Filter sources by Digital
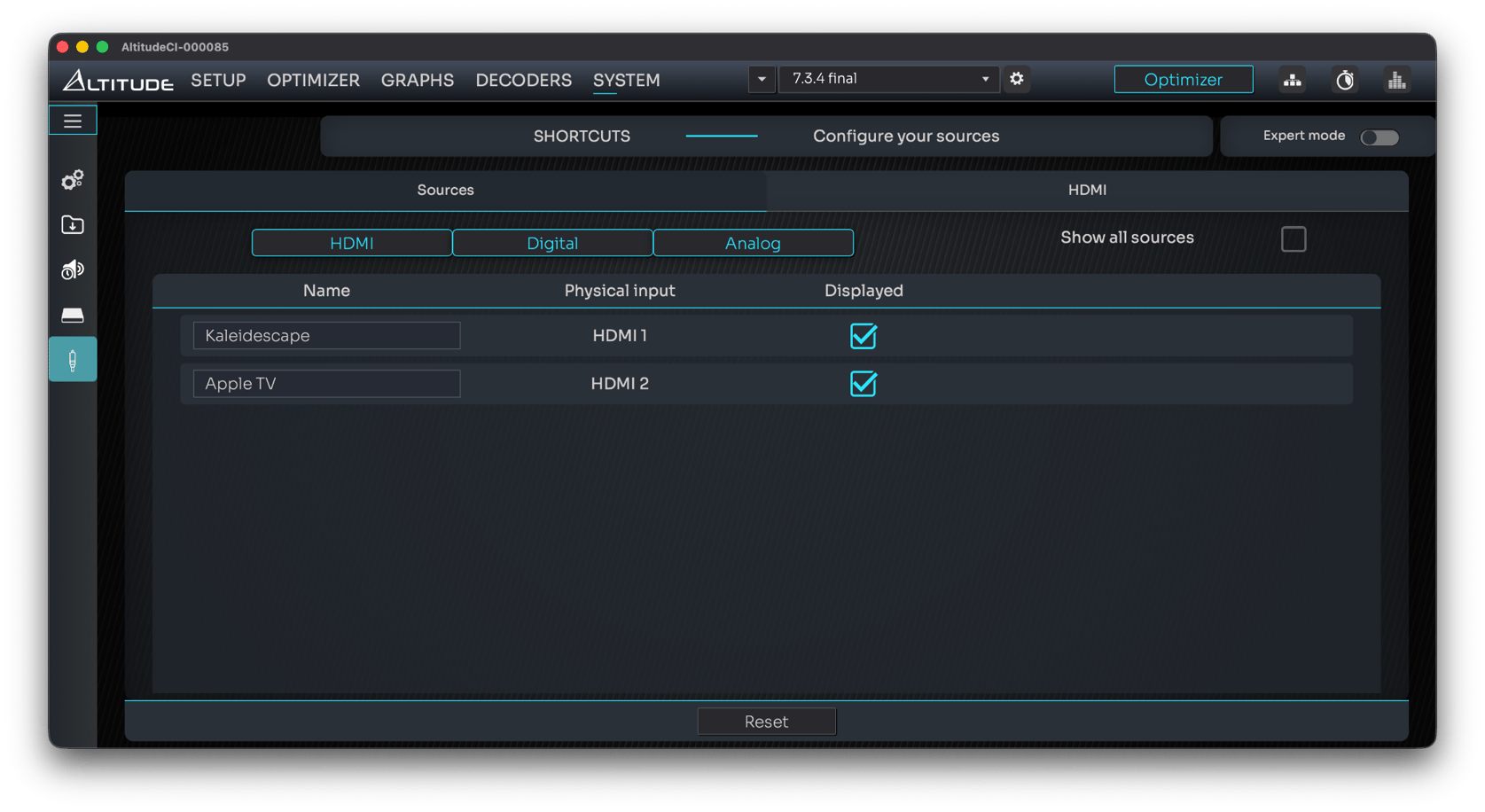The width and height of the screenshot is (1485, 812). click(x=552, y=243)
